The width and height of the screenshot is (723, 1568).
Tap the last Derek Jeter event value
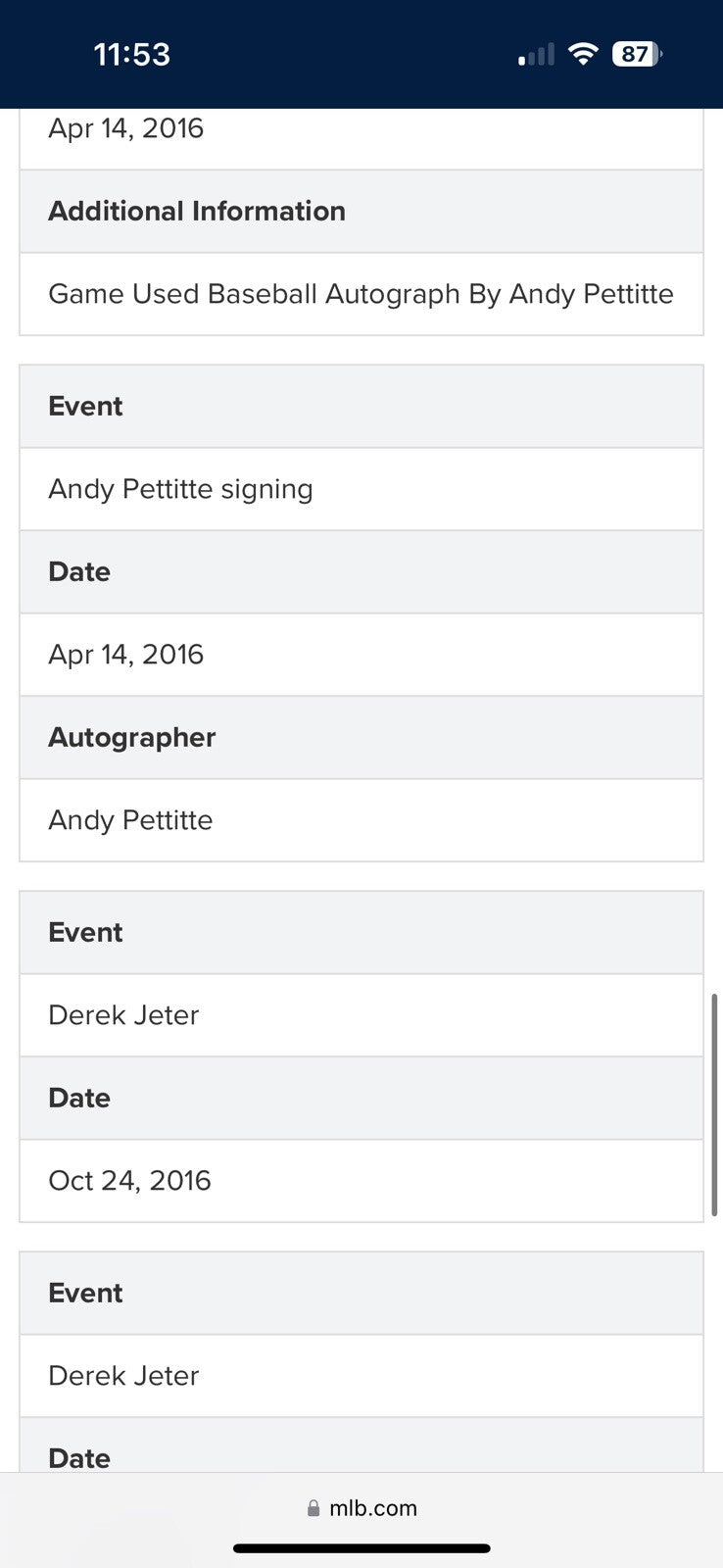point(123,1376)
